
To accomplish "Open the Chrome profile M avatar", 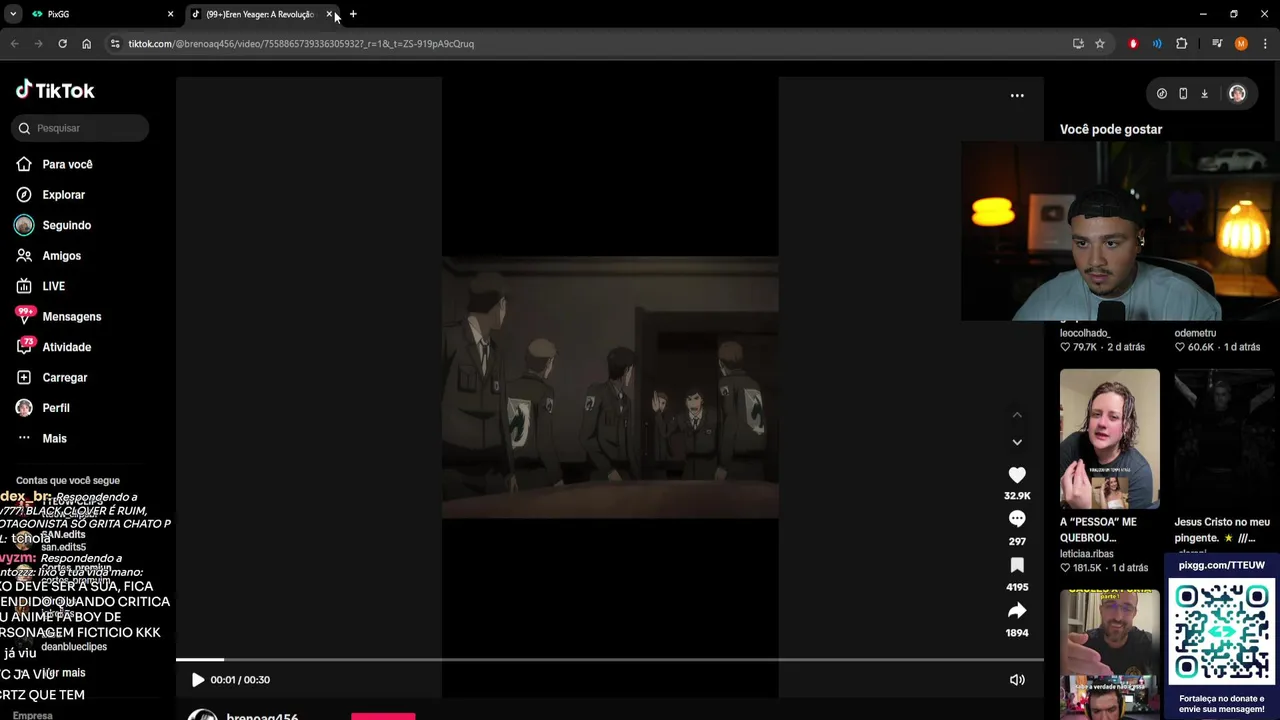I will tap(1241, 44).
